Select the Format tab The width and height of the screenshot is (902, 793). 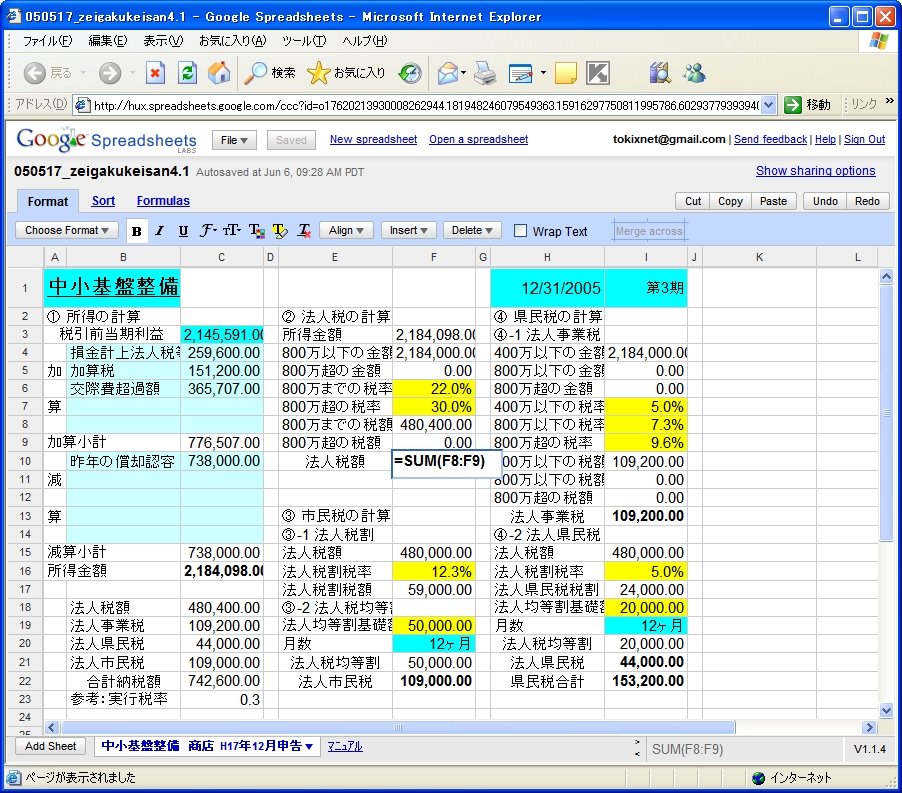48,202
